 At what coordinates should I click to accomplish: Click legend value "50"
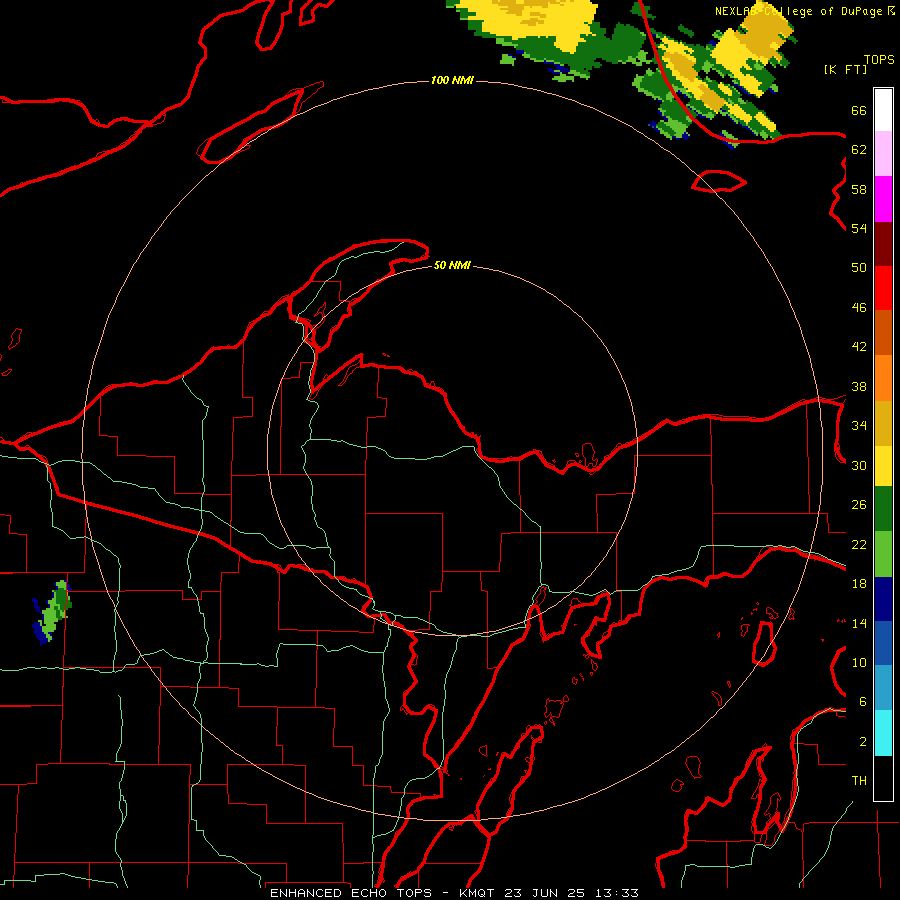pyautogui.click(x=859, y=268)
